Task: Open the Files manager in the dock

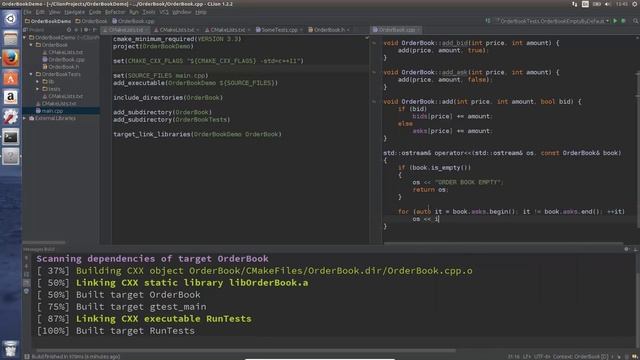Action: pos(11,39)
